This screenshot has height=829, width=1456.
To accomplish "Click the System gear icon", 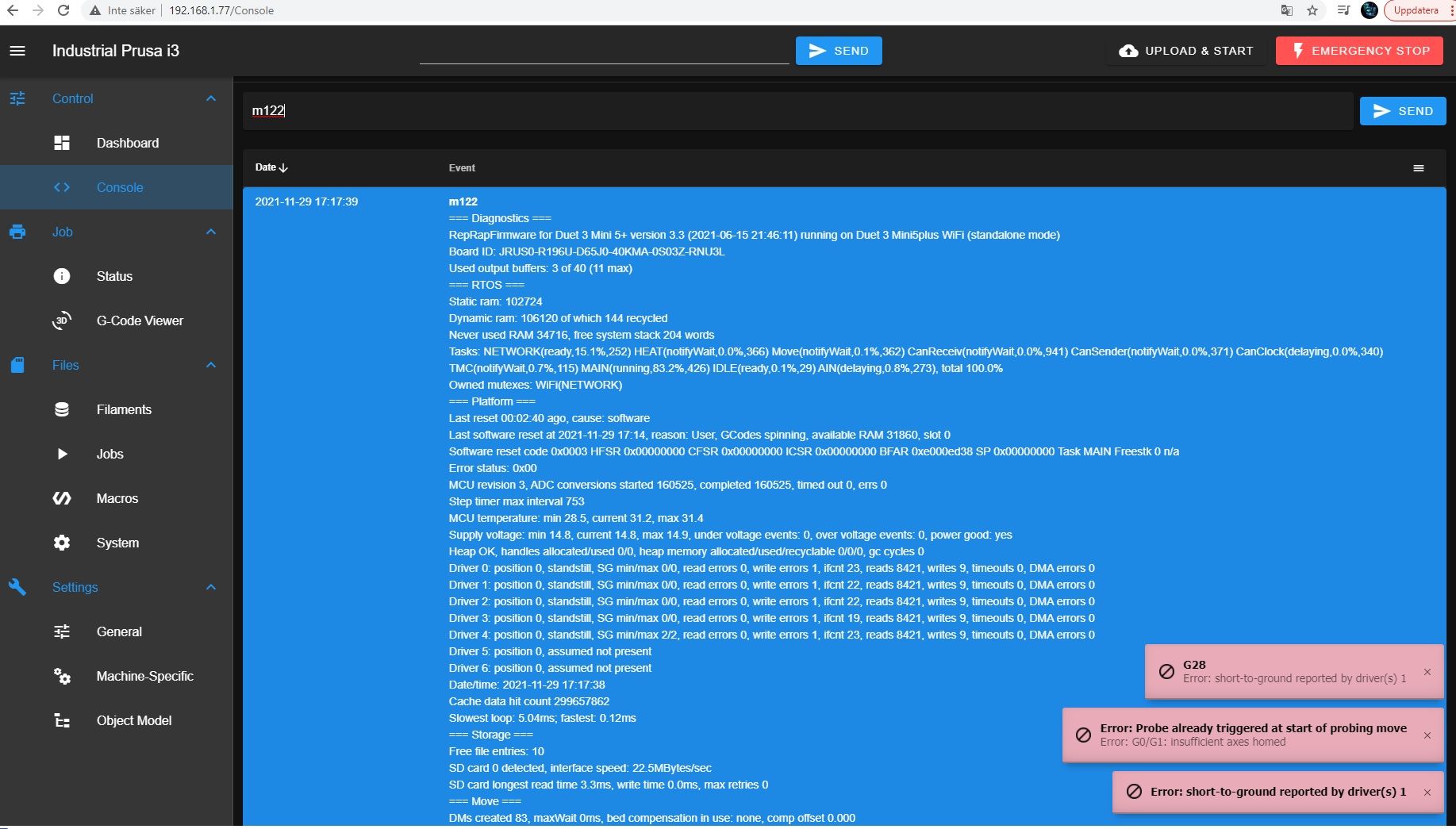I will point(62,543).
